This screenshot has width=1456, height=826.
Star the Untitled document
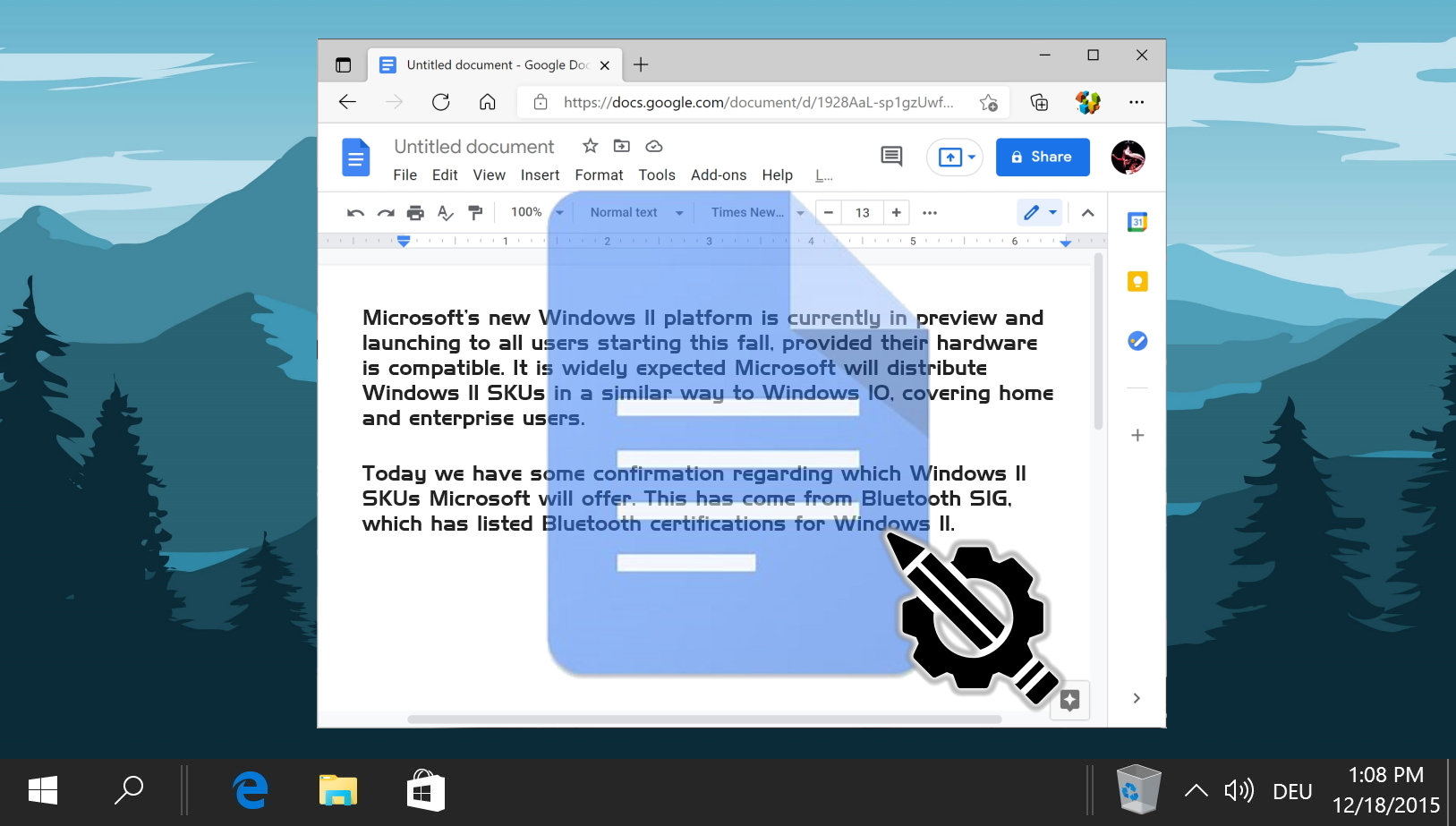(x=591, y=146)
